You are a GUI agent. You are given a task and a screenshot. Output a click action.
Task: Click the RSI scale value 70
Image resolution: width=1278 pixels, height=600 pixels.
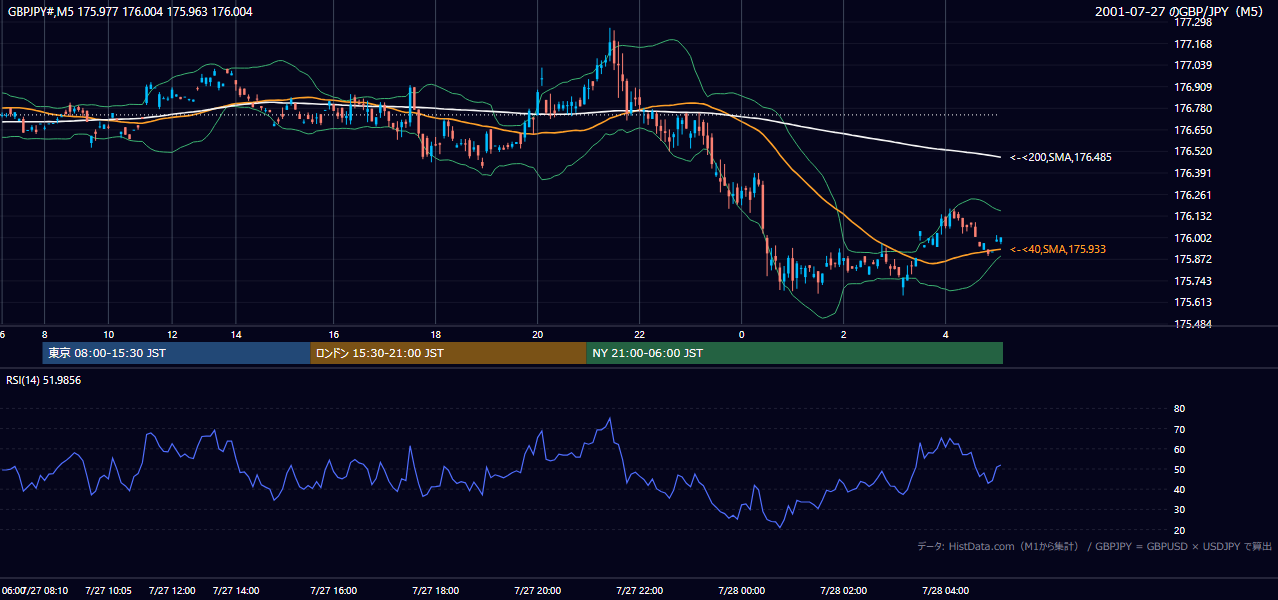[1179, 429]
